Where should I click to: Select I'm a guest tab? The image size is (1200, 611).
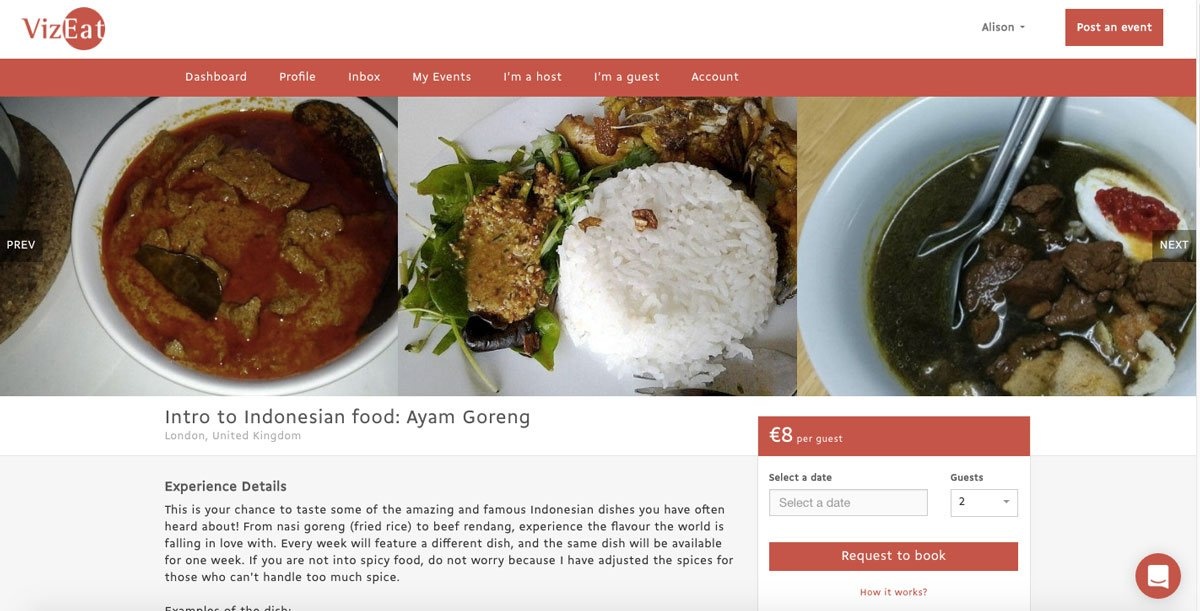pos(626,77)
